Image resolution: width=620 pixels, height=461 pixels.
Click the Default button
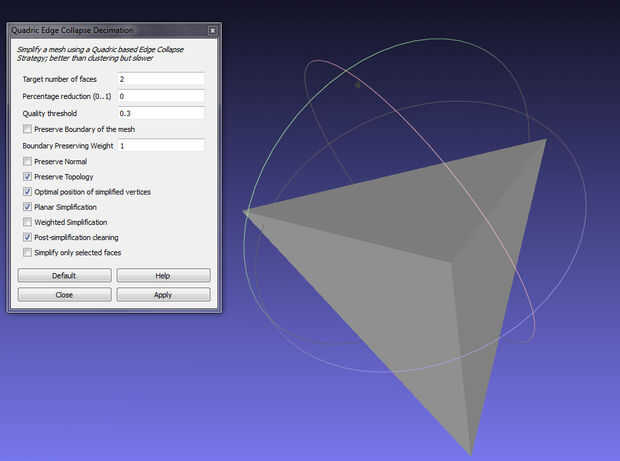coord(64,276)
